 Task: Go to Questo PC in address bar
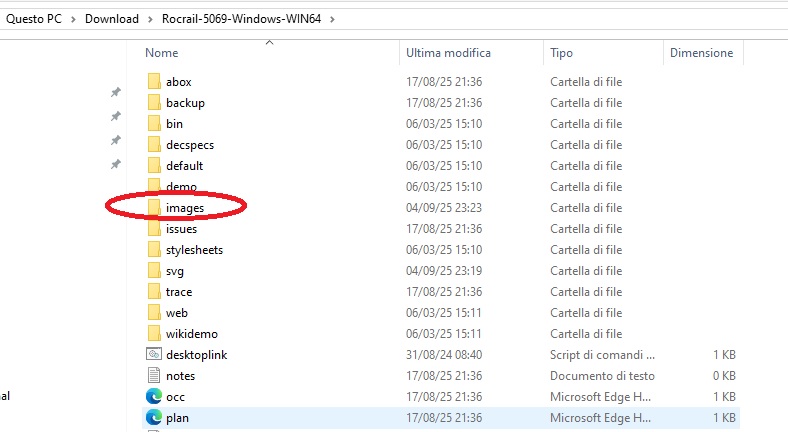34,19
